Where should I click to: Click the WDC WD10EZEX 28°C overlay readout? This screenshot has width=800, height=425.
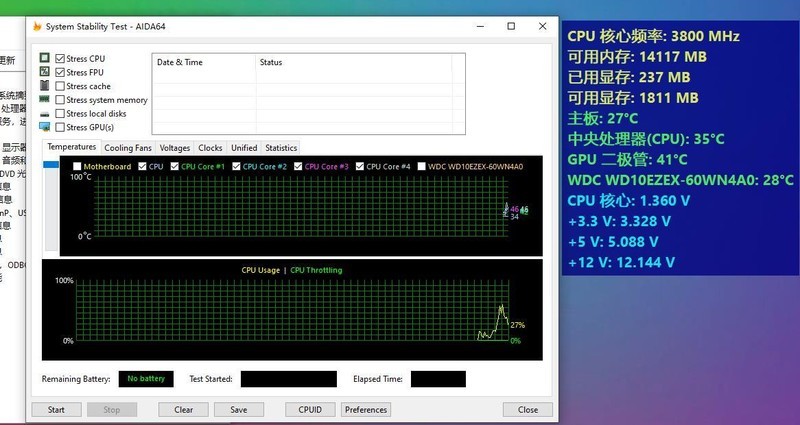[681, 180]
